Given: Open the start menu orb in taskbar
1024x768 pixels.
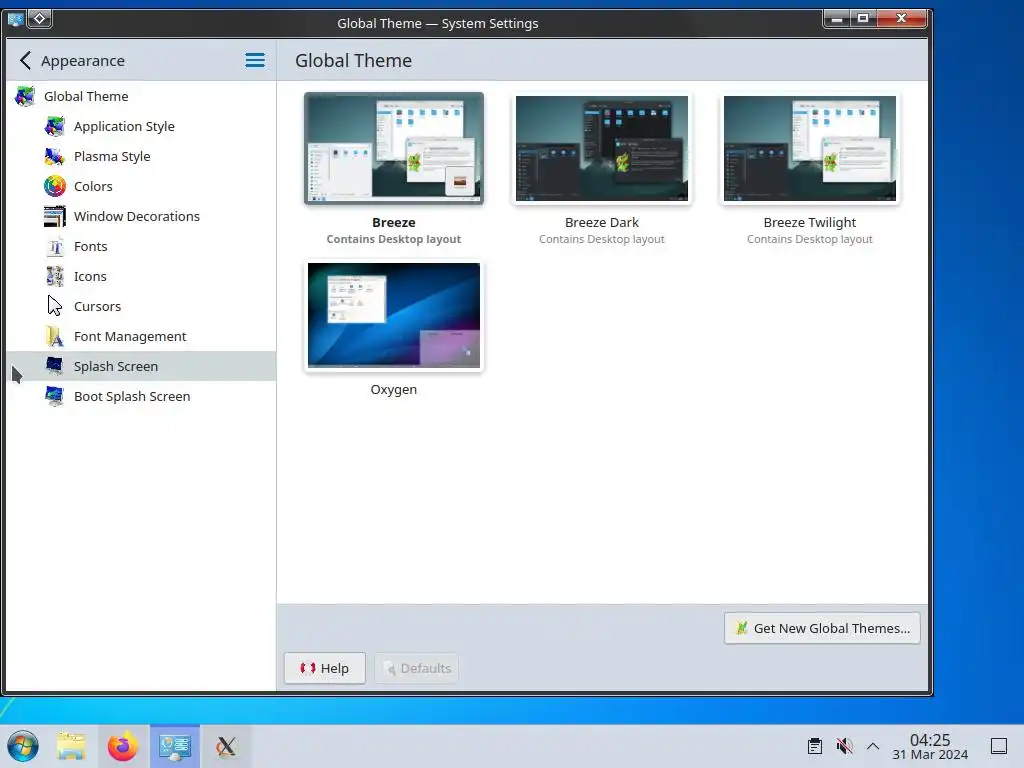Looking at the screenshot, I should 24,746.
